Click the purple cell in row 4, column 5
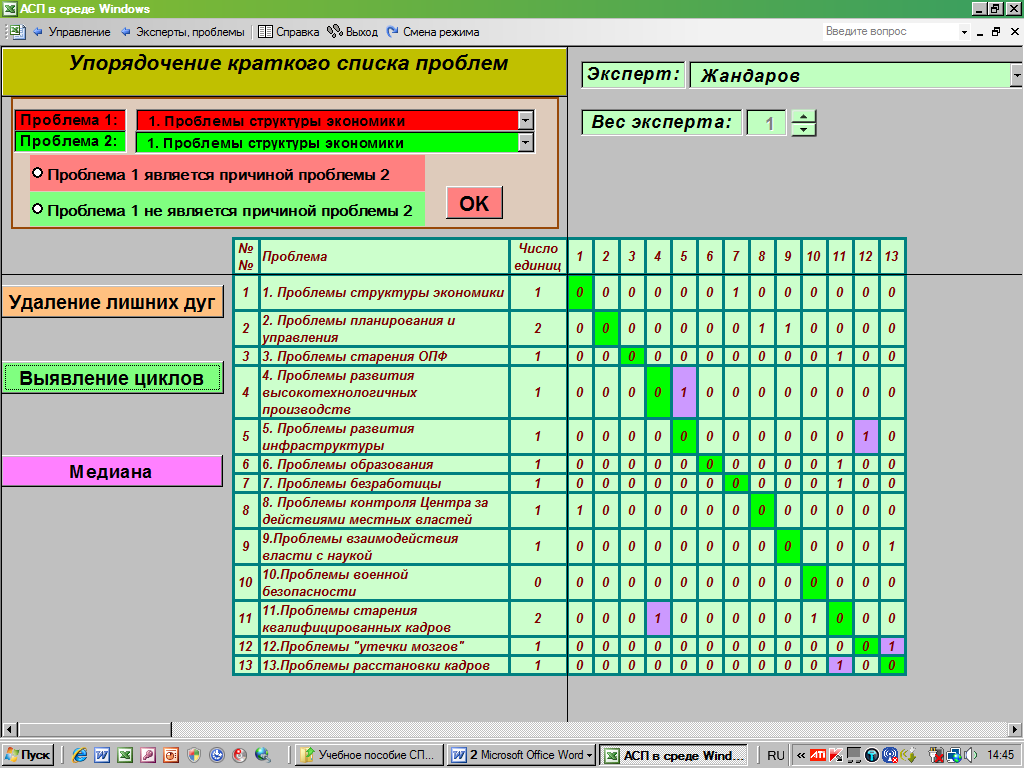The width and height of the screenshot is (1024, 768). point(684,392)
